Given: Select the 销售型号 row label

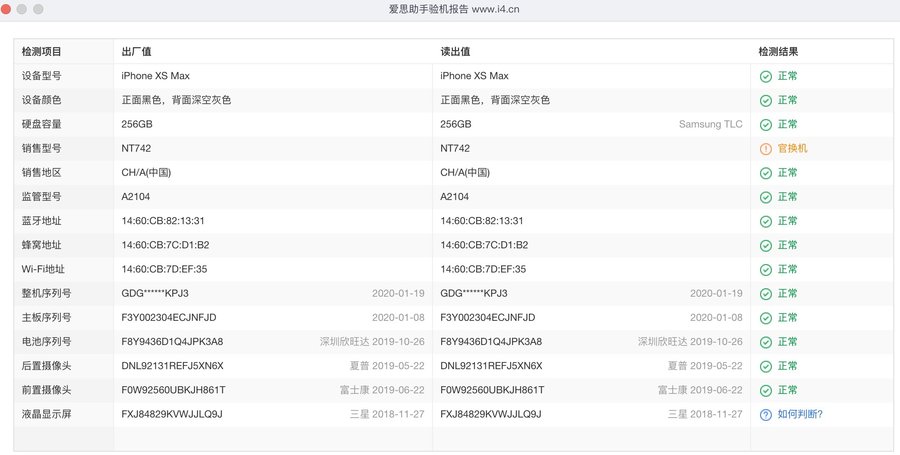Looking at the screenshot, I should pos(41,148).
